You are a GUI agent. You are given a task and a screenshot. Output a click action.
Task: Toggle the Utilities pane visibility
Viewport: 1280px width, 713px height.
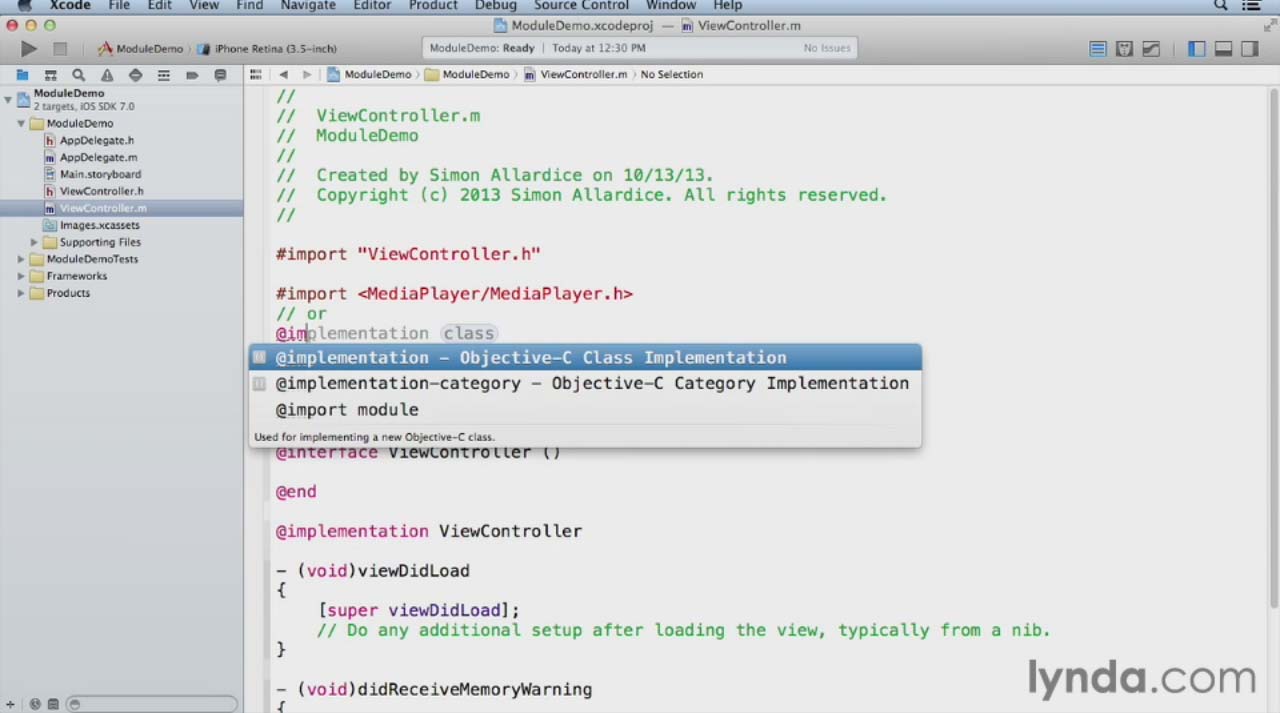pos(1250,48)
